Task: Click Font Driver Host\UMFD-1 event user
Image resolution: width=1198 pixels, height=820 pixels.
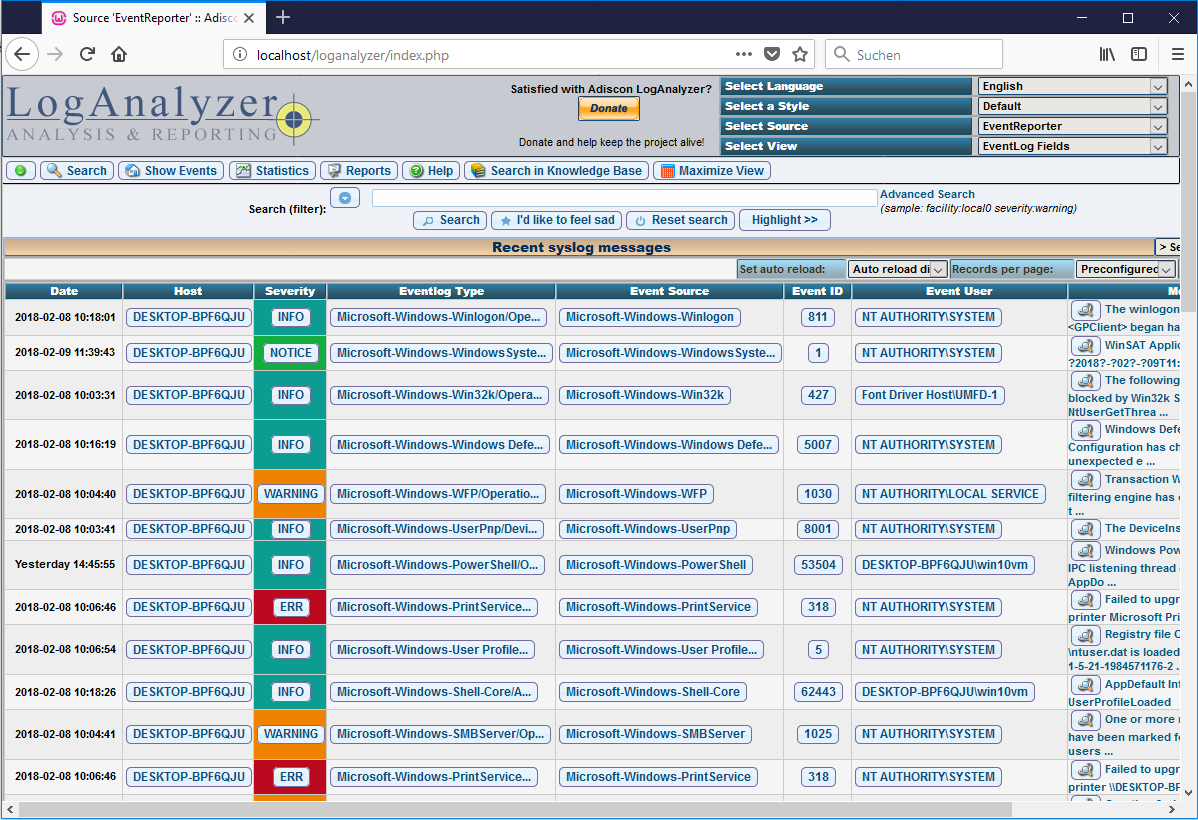Action: [929, 395]
